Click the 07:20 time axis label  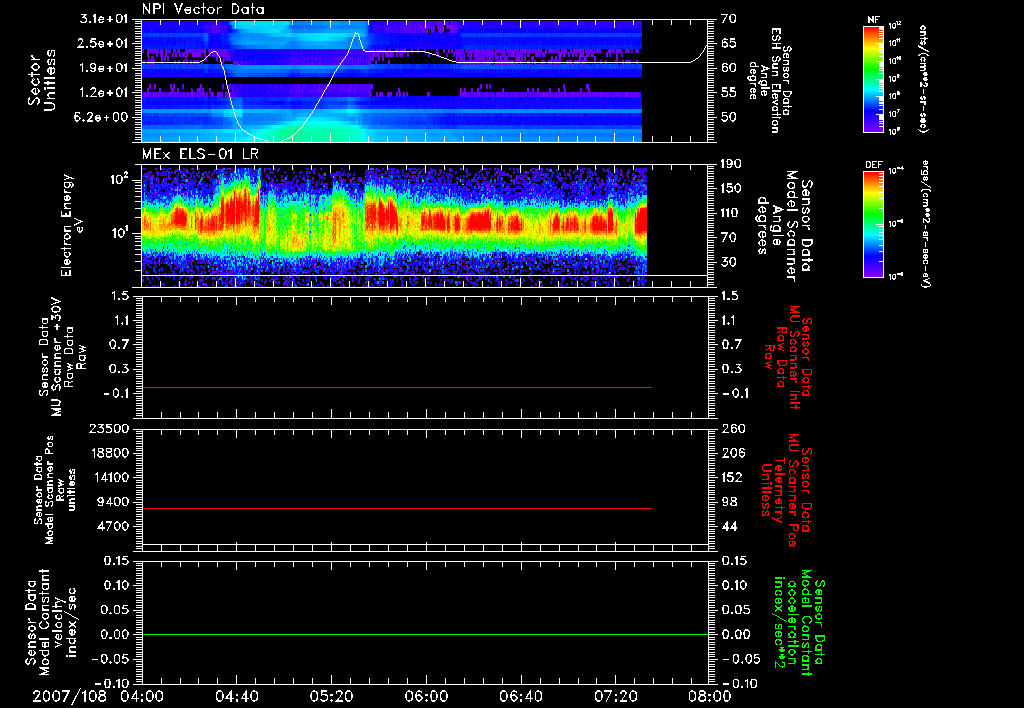tap(615, 696)
